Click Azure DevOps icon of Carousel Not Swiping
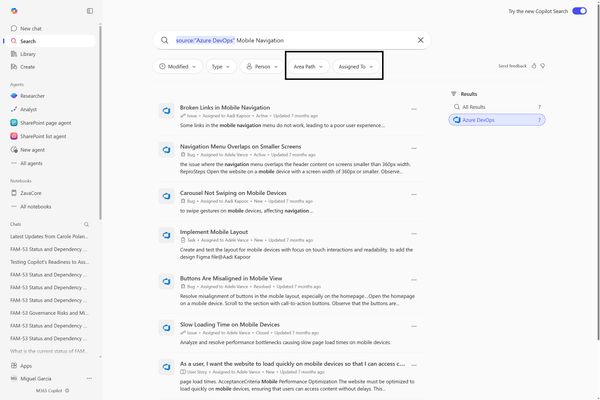Screen dimensions: 600x400 pyautogui.click(x=166, y=196)
